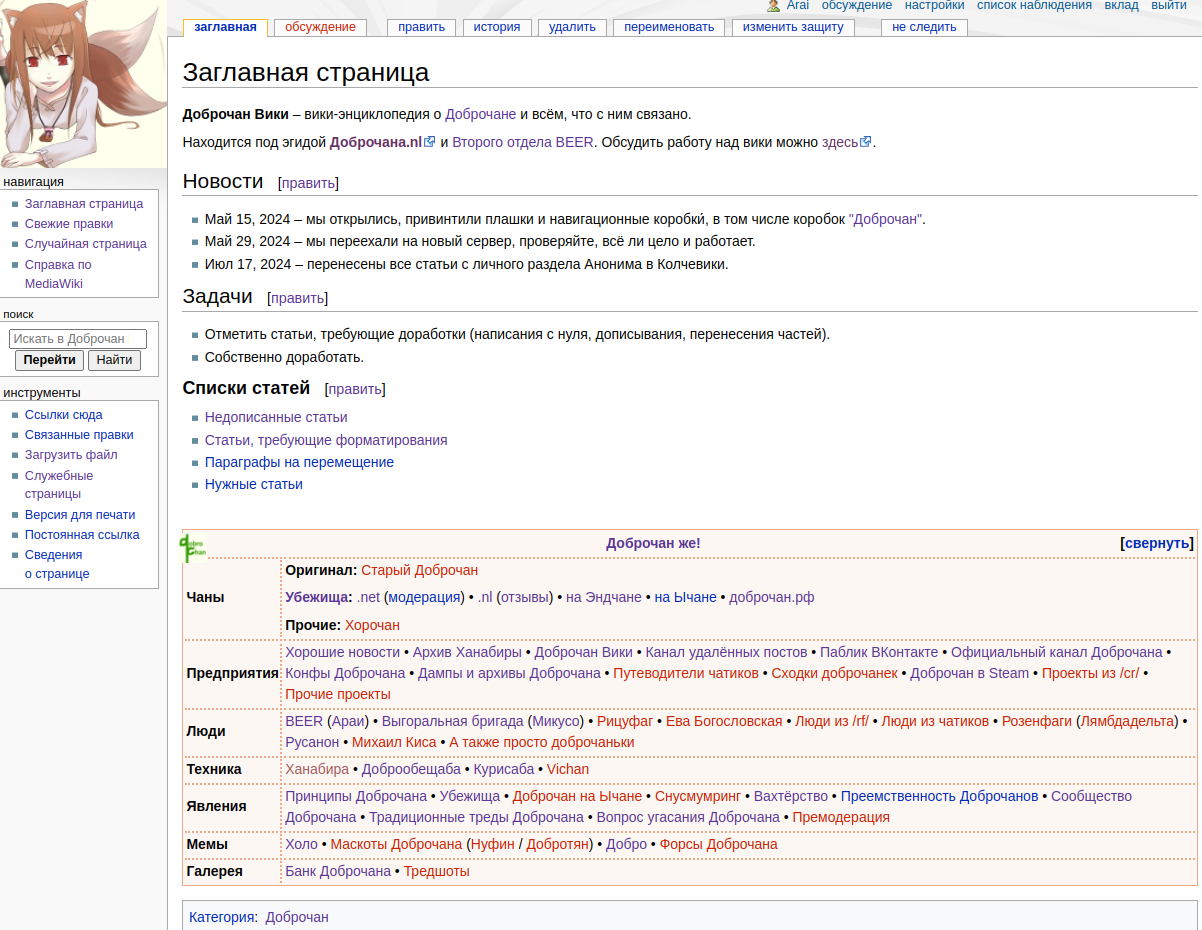Click "Загрузить файл" in the sidebar

(71, 455)
